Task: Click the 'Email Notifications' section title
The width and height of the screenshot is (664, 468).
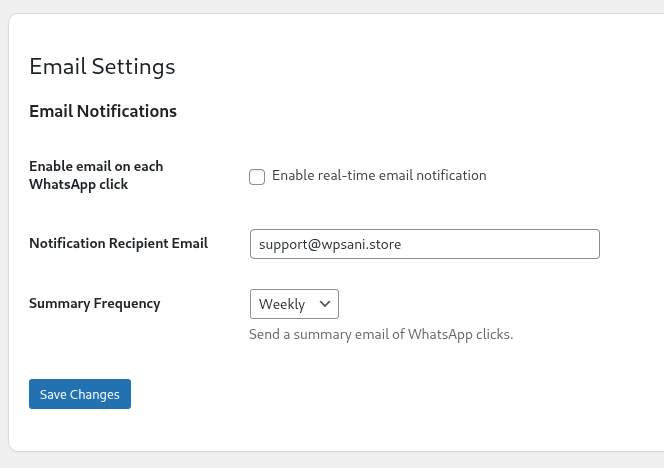Action: pos(103,111)
